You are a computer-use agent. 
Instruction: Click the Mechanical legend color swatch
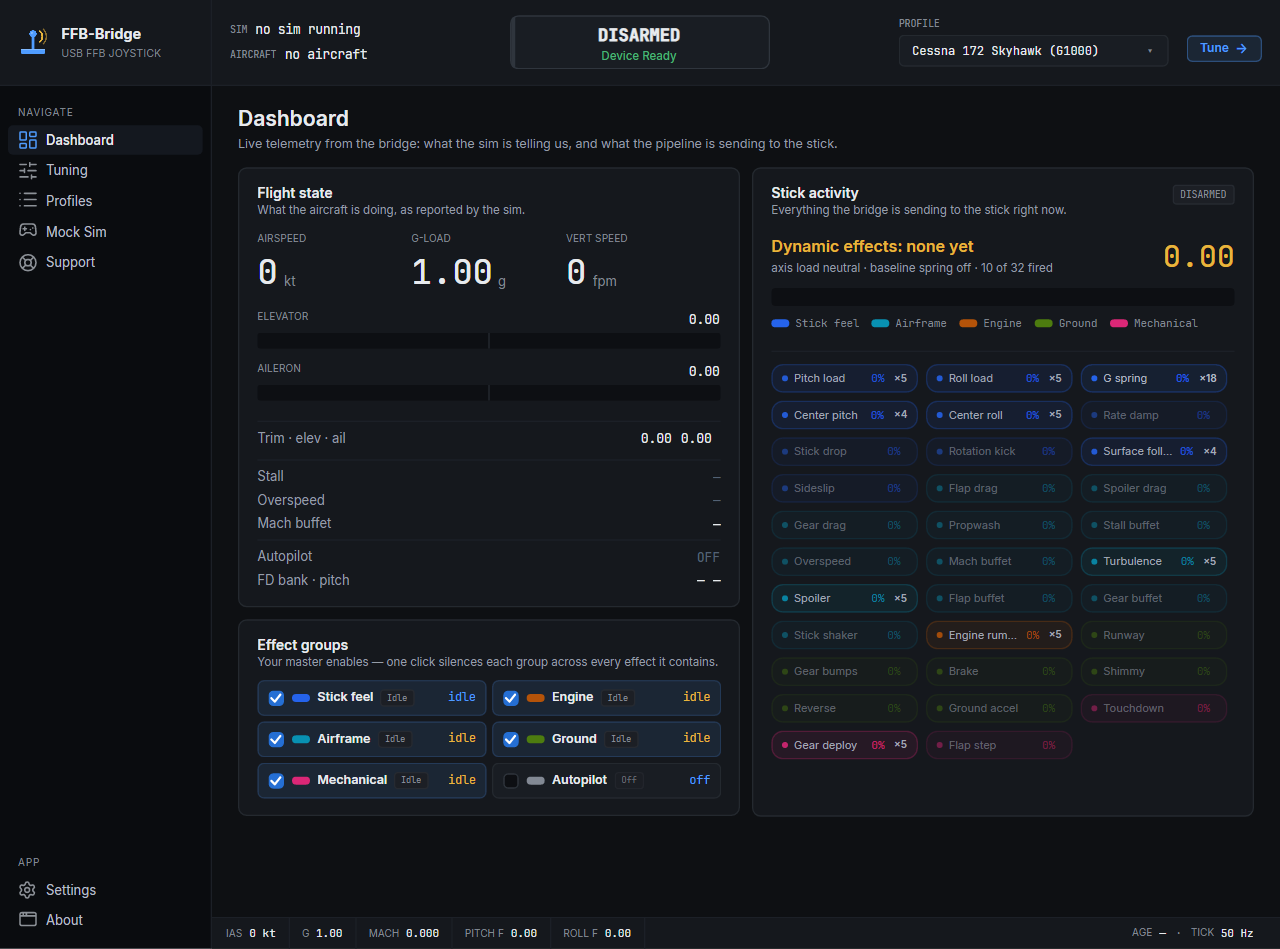pos(1119,323)
